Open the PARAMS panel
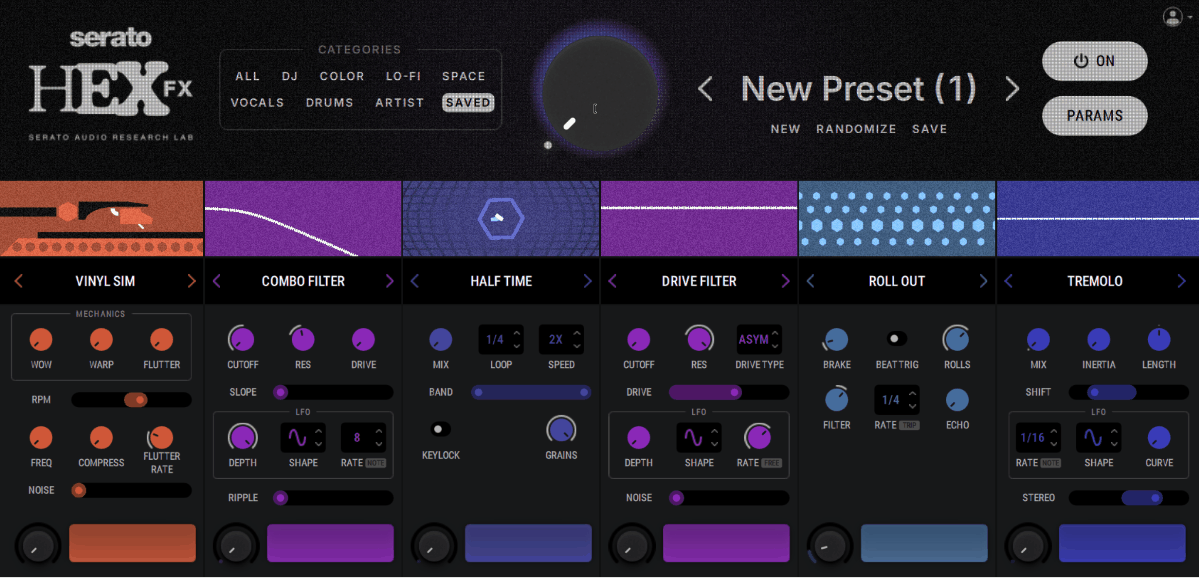Image resolution: width=1199 pixels, height=578 pixels. (x=1094, y=116)
